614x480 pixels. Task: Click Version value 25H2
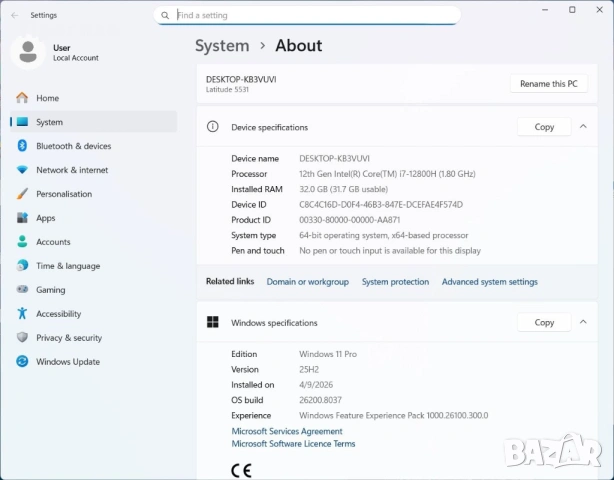click(x=309, y=369)
